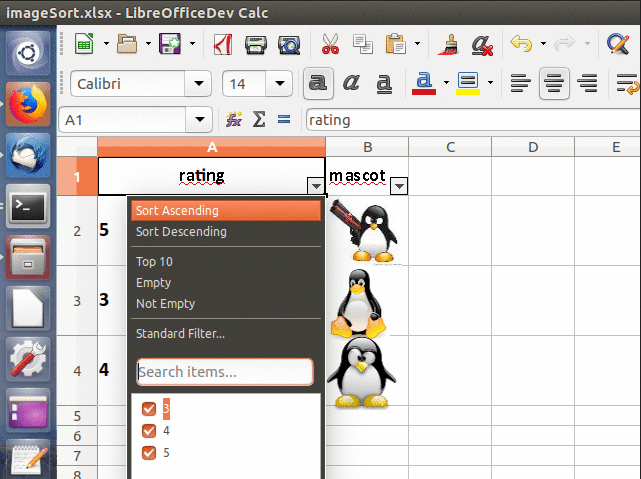Uncheck the 4 filter item checkbox
This screenshot has width=641, height=479.
point(149,431)
